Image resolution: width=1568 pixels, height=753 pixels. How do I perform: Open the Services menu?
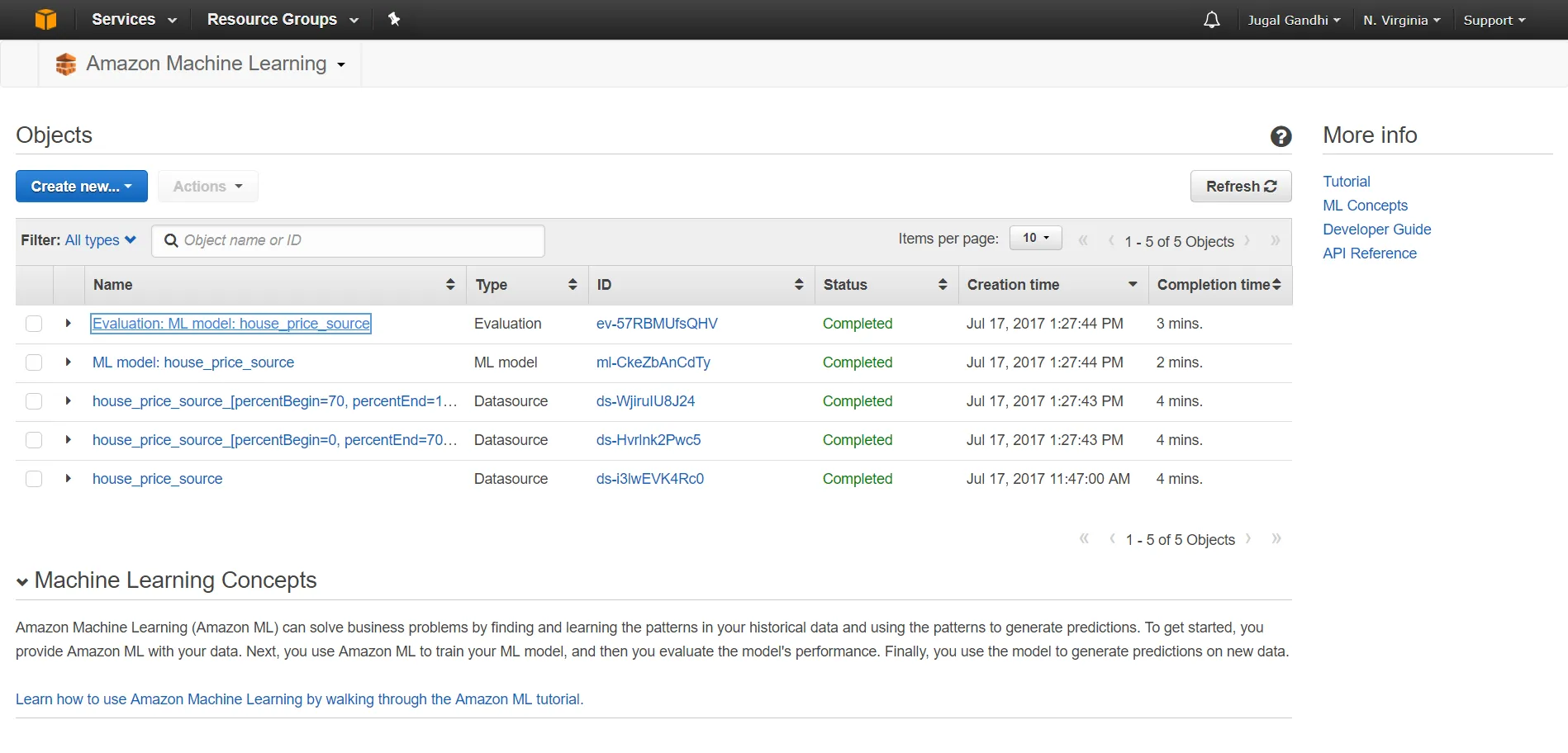[x=134, y=19]
